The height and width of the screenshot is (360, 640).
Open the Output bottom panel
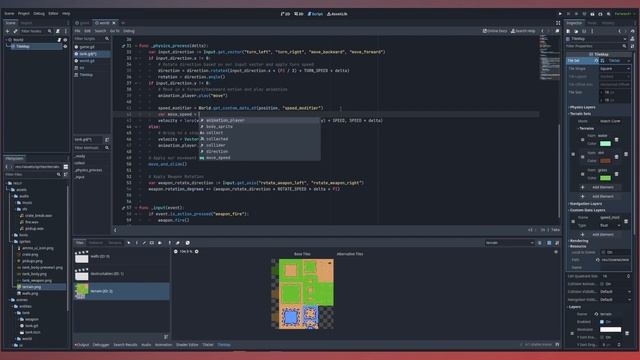82,345
